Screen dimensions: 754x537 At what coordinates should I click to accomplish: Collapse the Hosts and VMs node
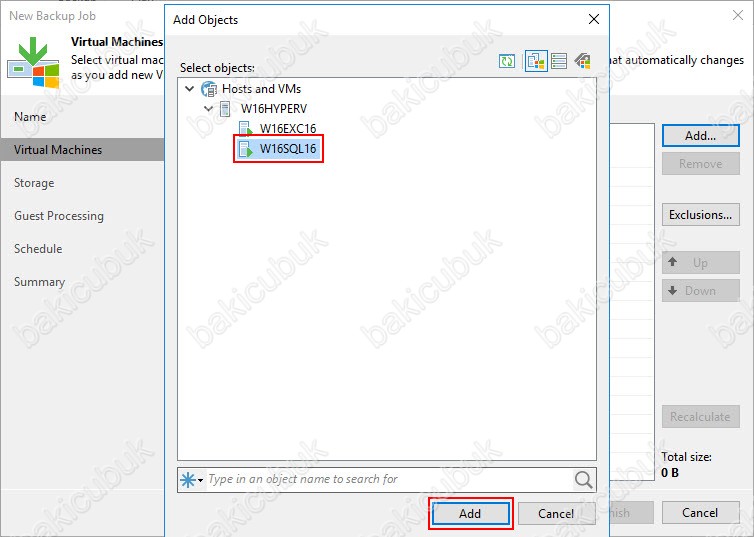pos(190,89)
